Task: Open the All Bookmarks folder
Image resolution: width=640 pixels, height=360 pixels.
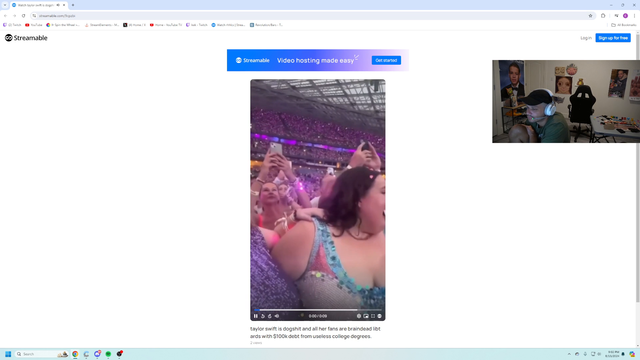Action: pyautogui.click(x=623, y=25)
